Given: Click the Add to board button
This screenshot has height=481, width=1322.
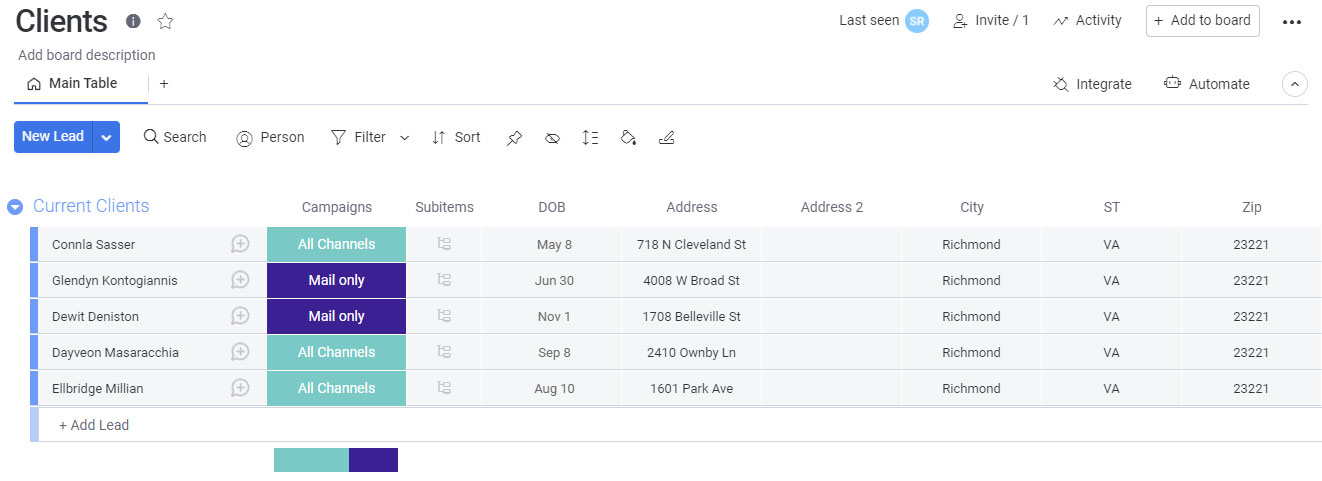Looking at the screenshot, I should click(x=1202, y=21).
